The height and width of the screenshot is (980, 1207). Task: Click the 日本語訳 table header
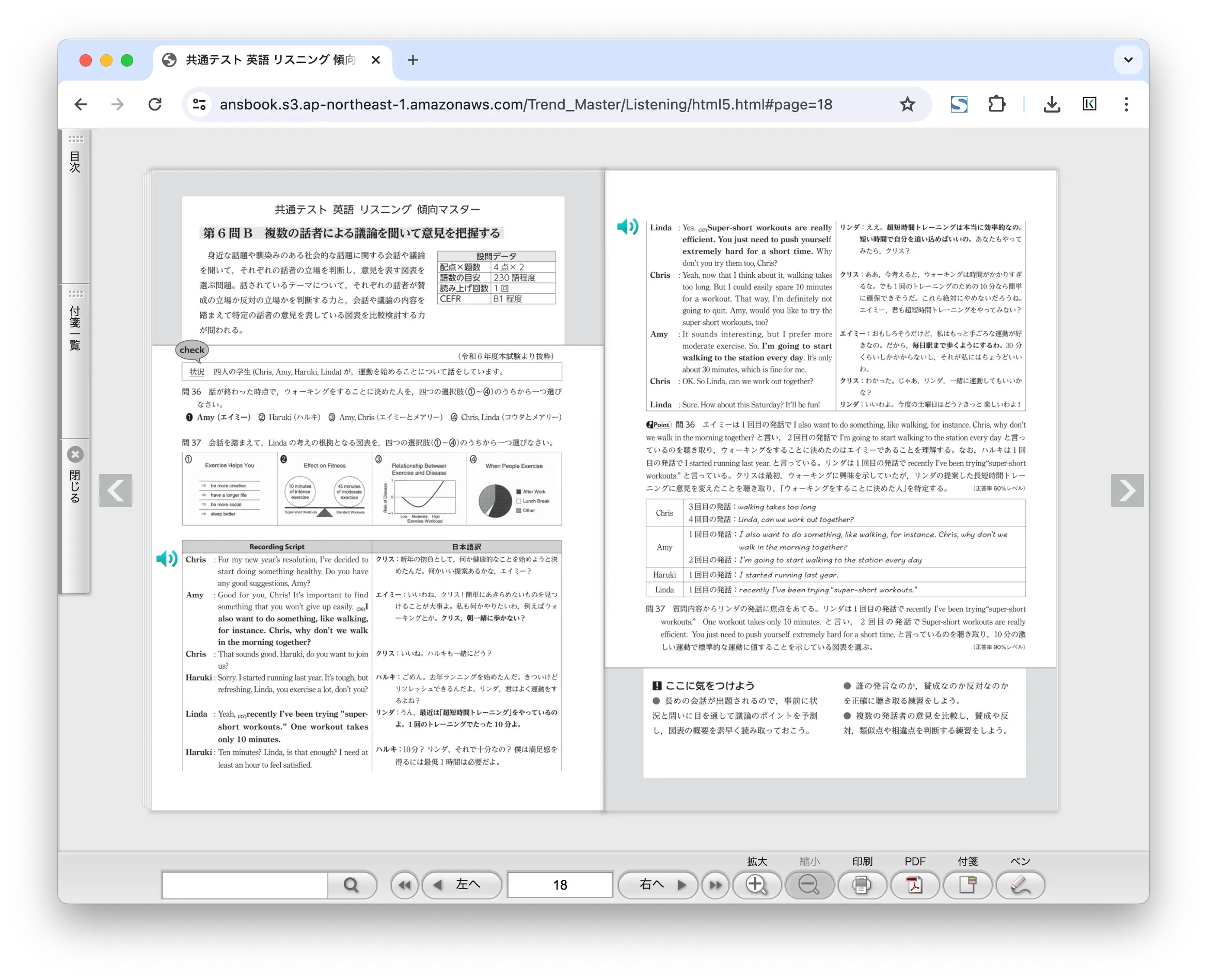[x=467, y=546]
